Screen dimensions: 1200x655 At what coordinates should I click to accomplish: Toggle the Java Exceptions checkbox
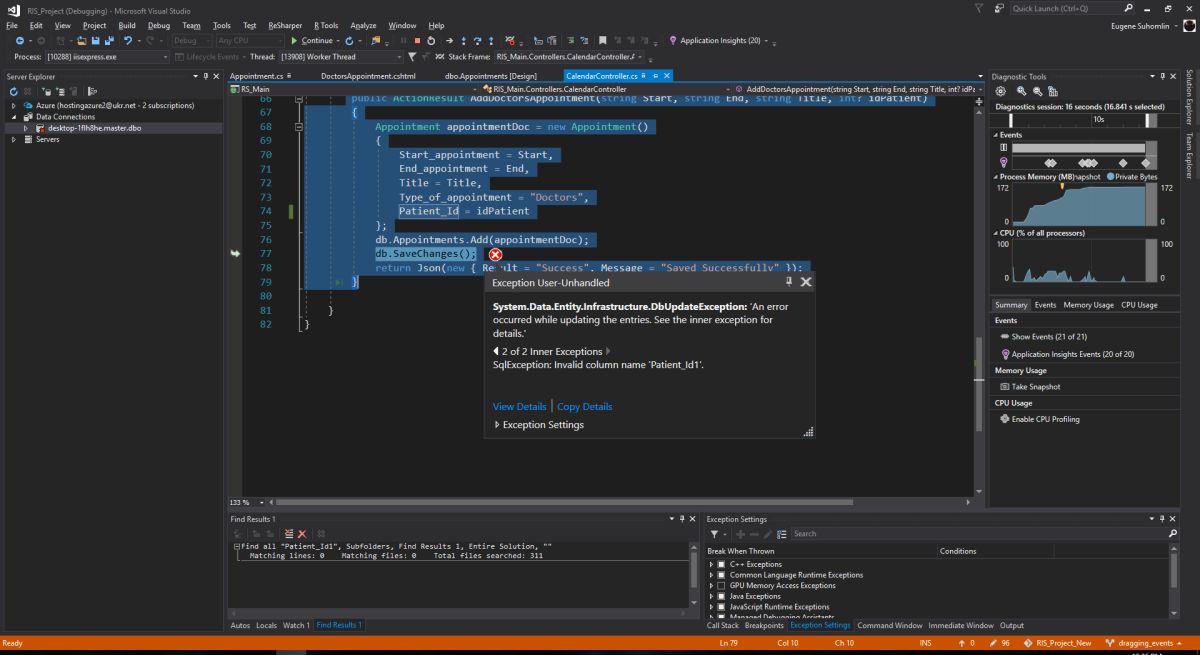click(x=721, y=596)
